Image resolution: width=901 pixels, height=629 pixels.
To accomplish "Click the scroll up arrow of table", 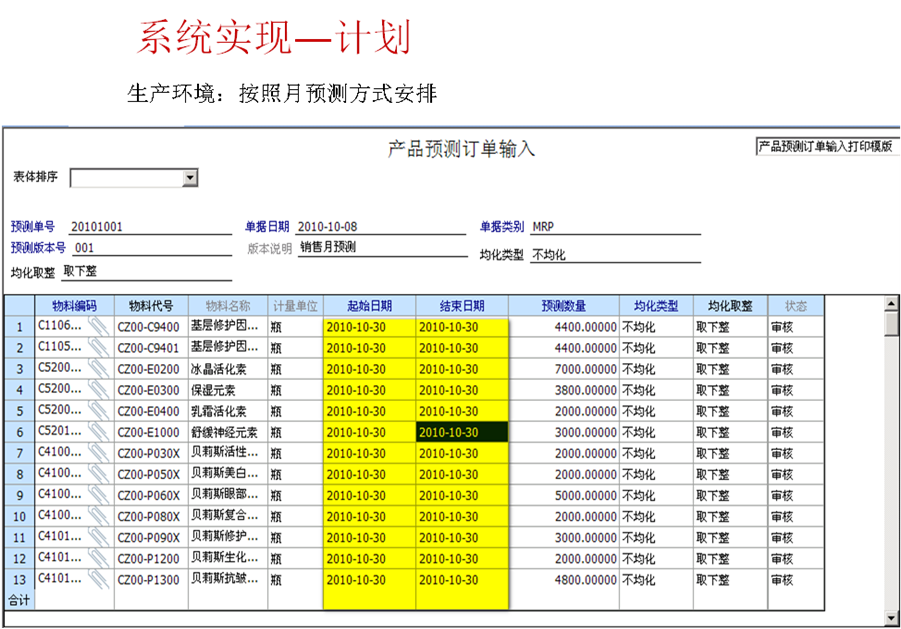I will 891,303.
